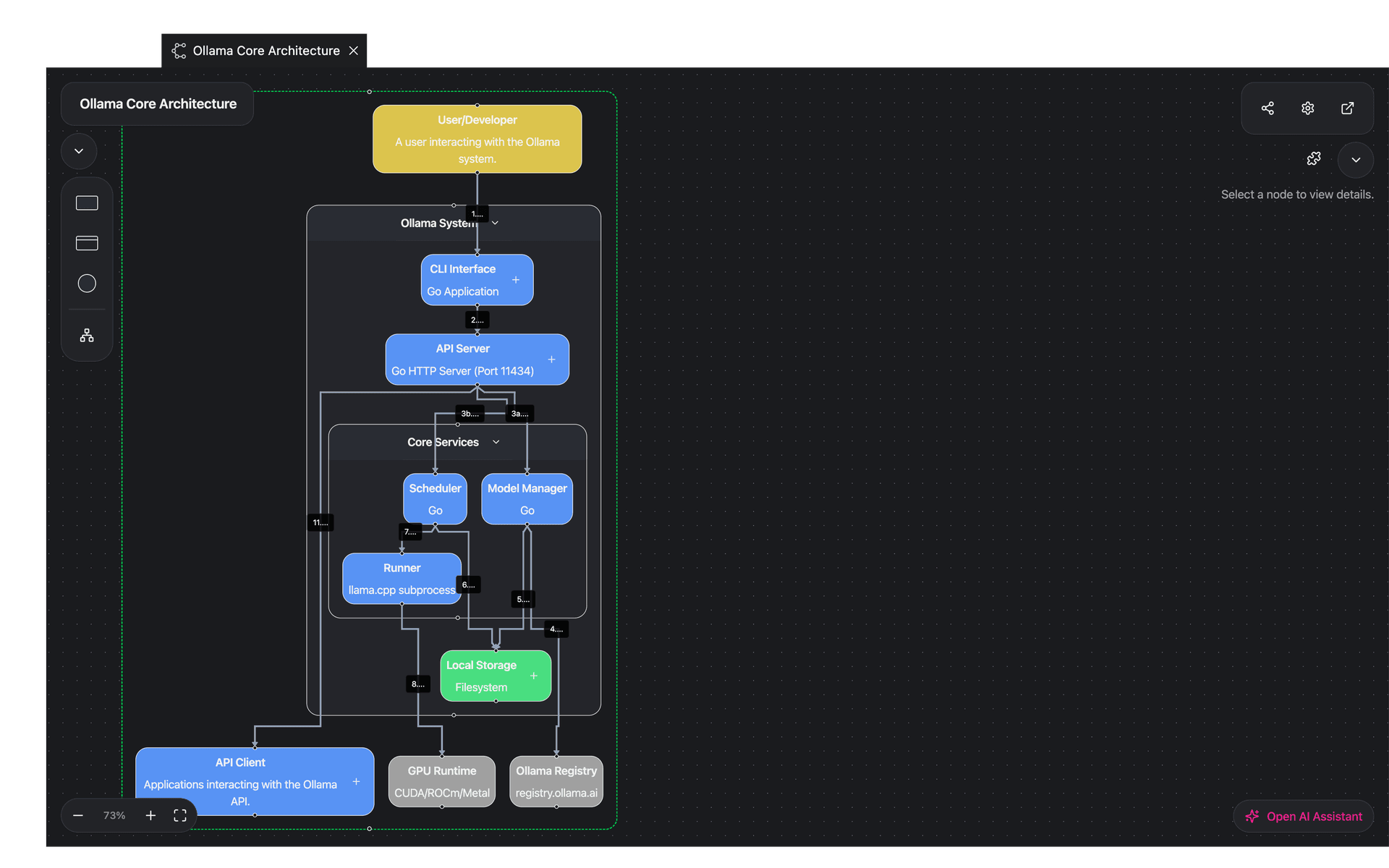This screenshot has height=868, width=1389.
Task: Collapse the right details panel chevron
Action: [1356, 160]
